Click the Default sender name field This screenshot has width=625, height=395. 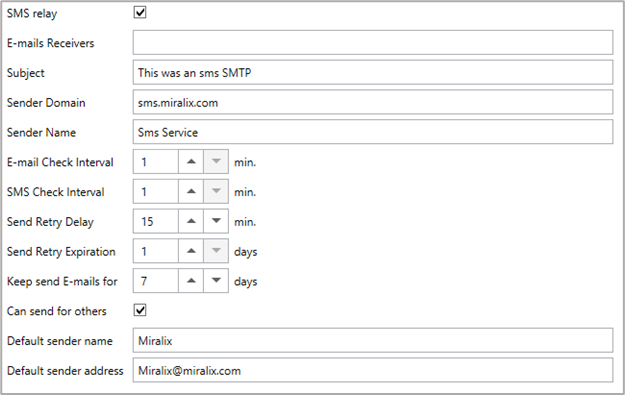click(x=373, y=340)
